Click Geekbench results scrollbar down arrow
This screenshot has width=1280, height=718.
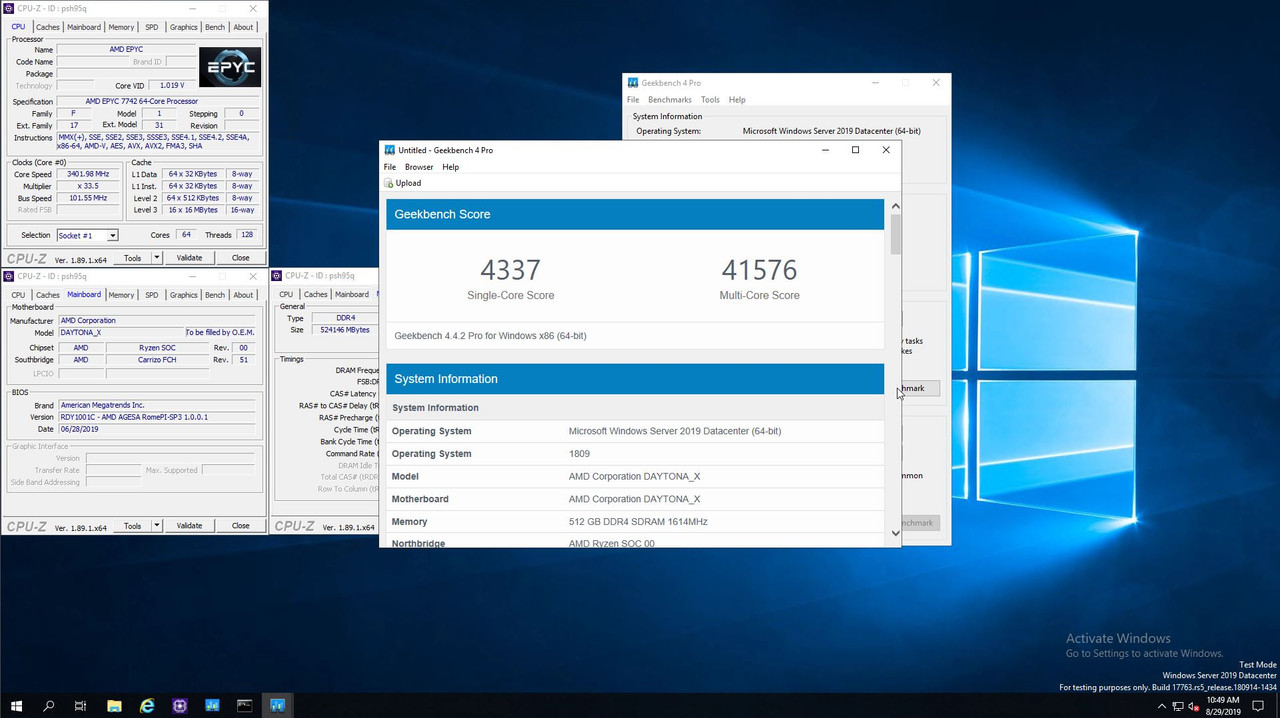pos(895,533)
